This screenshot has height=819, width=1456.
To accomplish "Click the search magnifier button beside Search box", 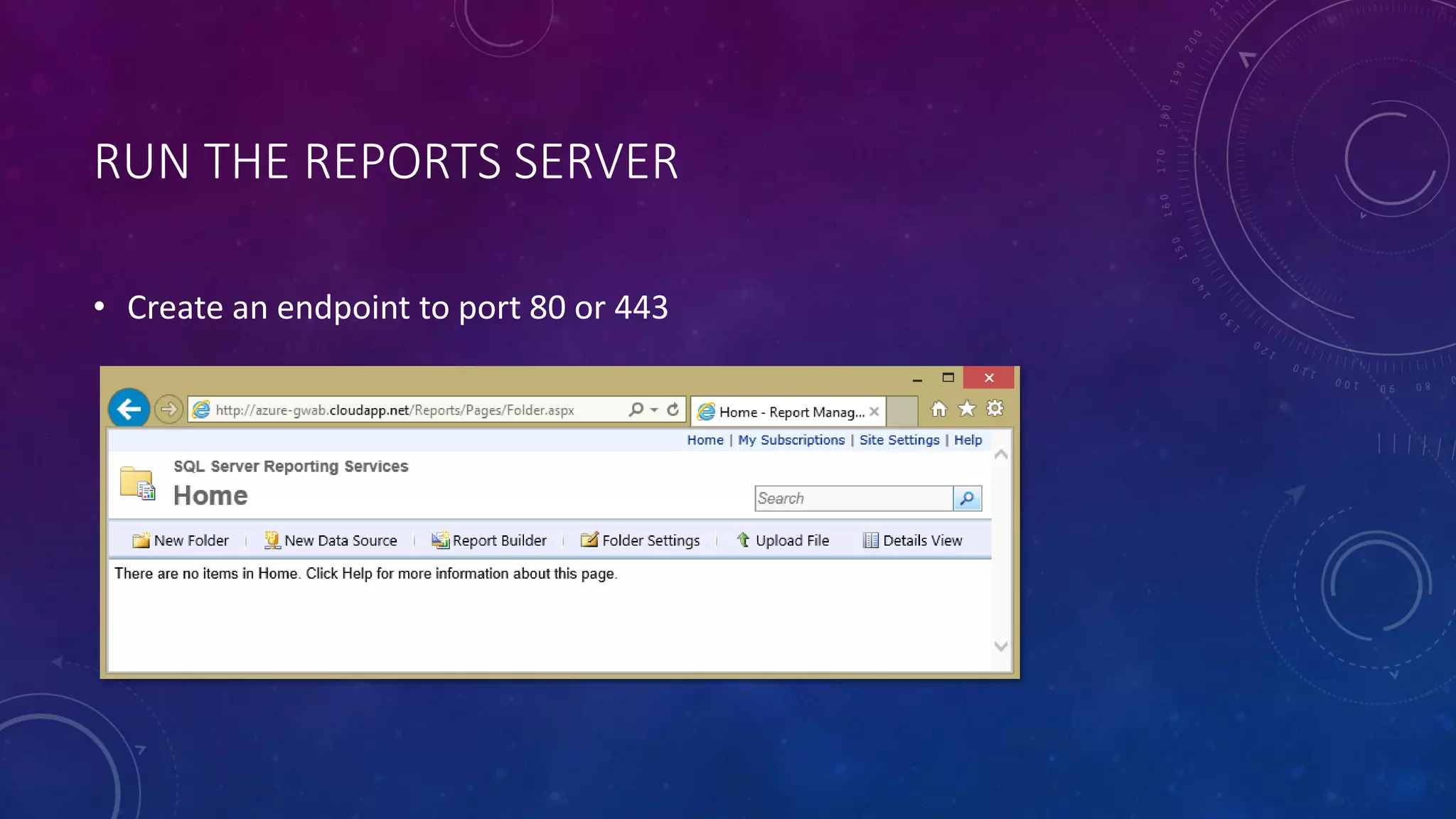I will pos(967,498).
